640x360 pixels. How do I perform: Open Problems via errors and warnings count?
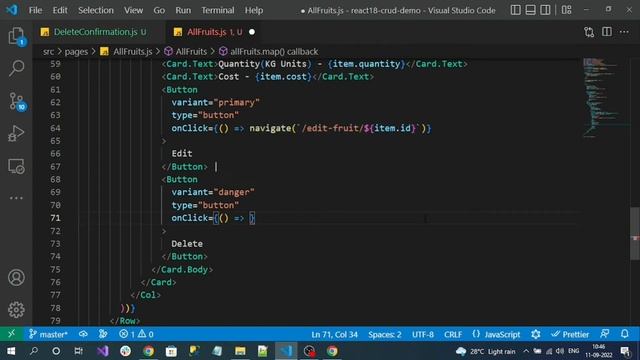coord(136,334)
